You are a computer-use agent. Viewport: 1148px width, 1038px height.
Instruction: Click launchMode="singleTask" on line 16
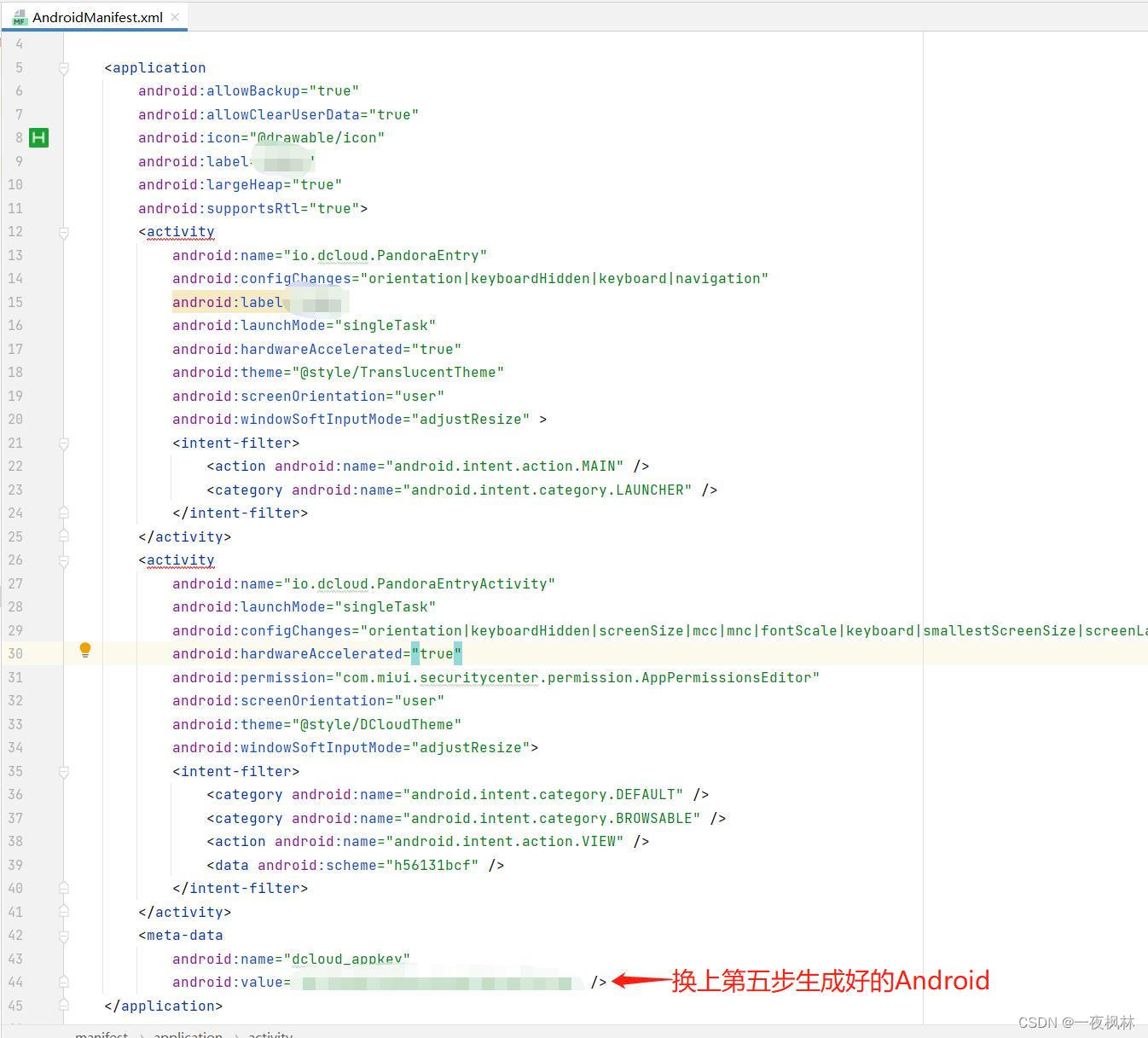click(304, 325)
